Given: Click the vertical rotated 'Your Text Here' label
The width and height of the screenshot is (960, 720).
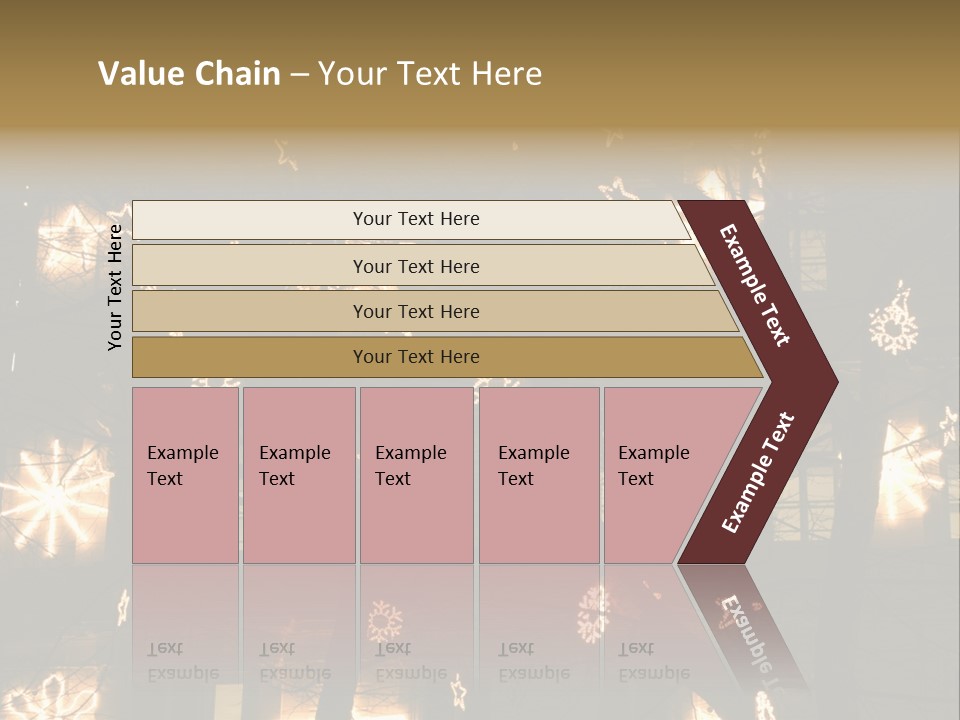Looking at the screenshot, I should (115, 287).
